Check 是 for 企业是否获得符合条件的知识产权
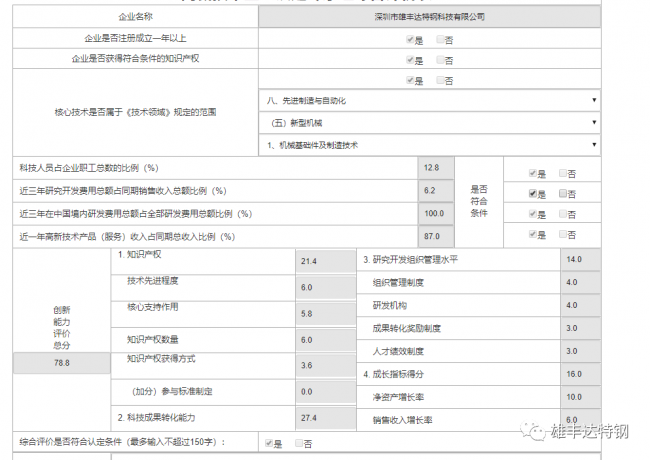Viewport: 650px width, 460px height. pyautogui.click(x=410, y=60)
